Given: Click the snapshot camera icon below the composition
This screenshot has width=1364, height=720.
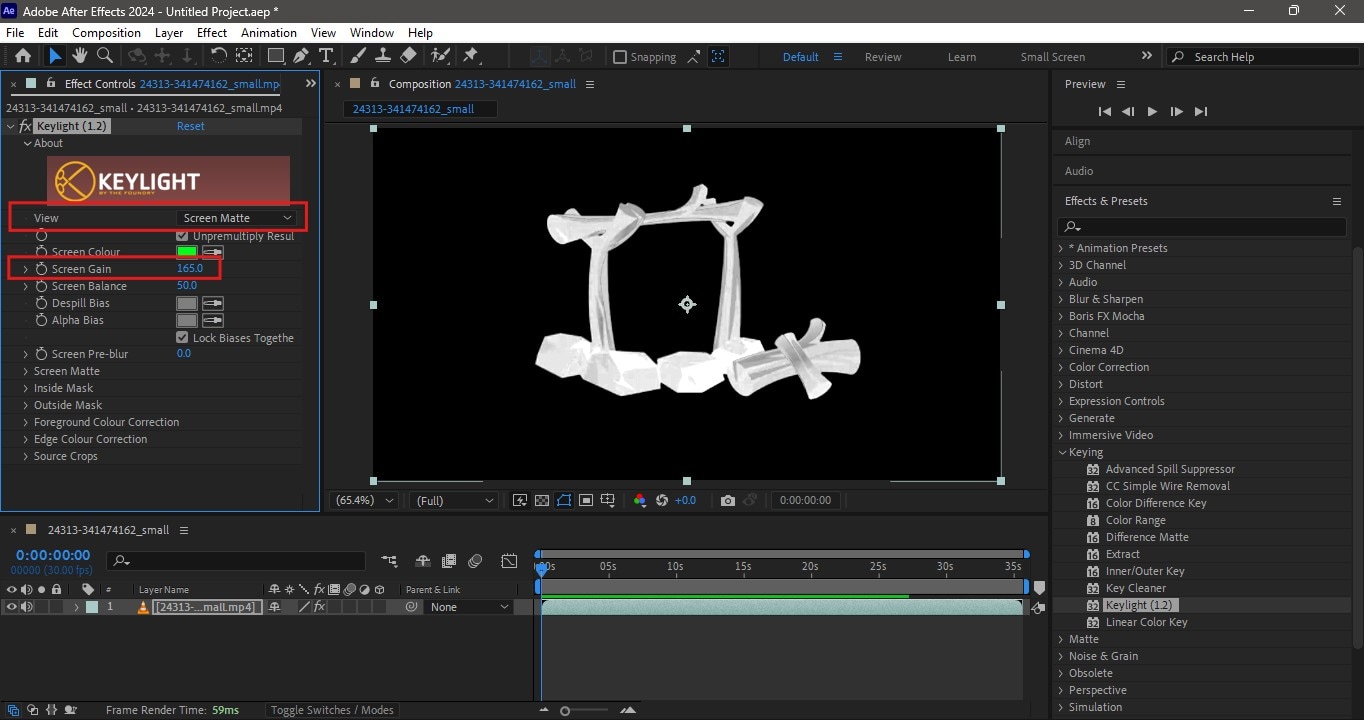Looking at the screenshot, I should click(728, 500).
